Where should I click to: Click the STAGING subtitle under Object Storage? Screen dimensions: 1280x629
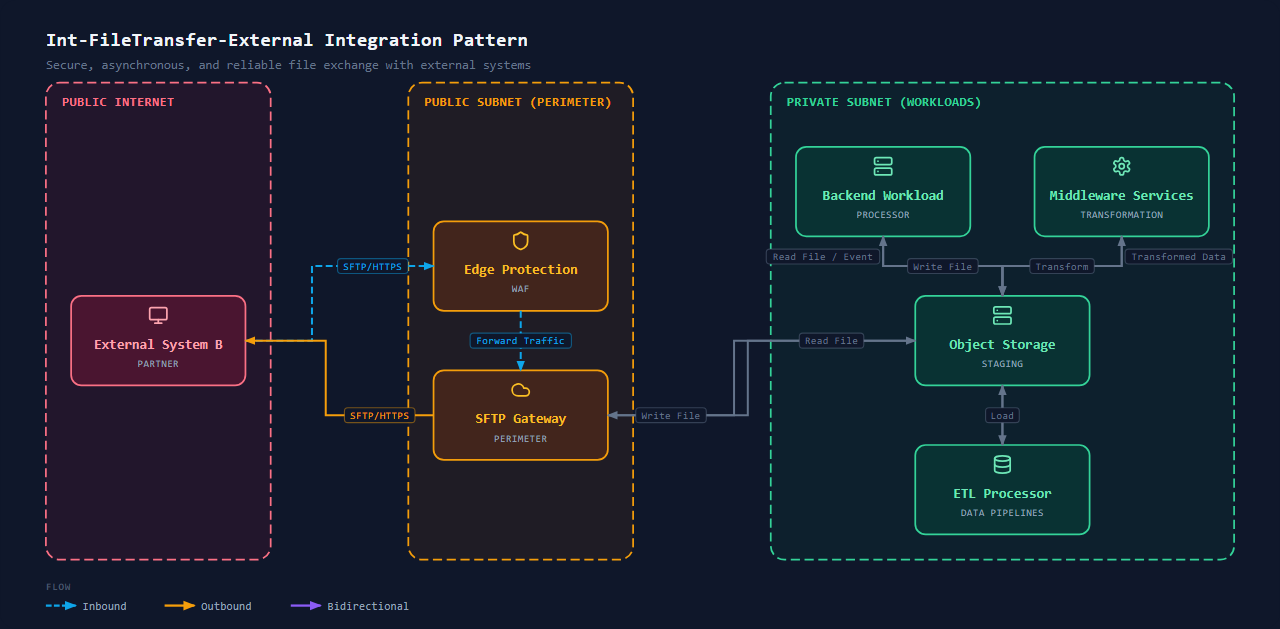[x=1002, y=364]
